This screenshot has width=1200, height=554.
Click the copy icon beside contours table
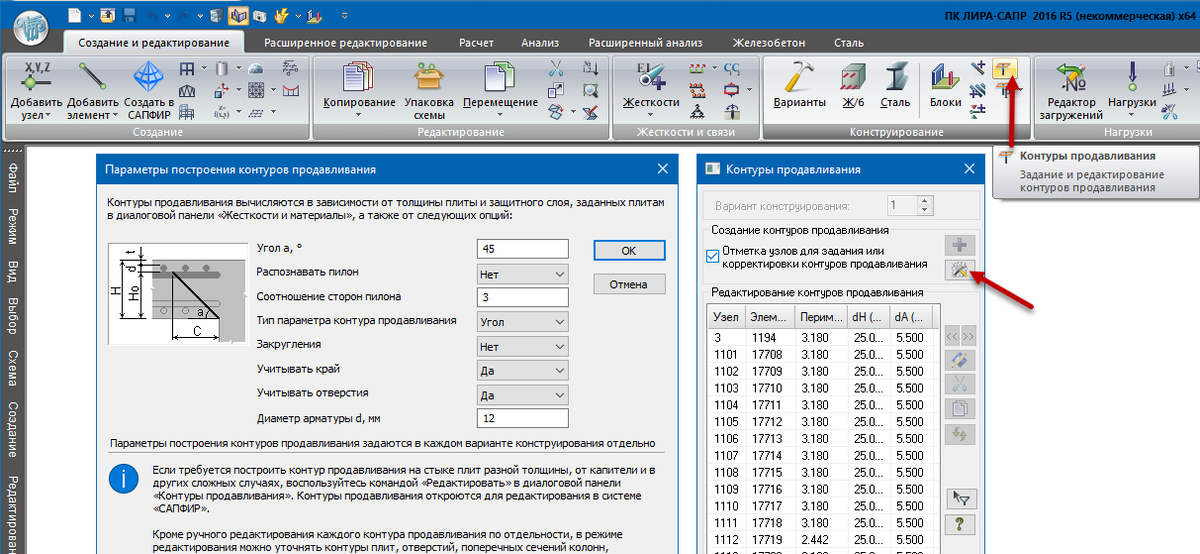coord(960,408)
